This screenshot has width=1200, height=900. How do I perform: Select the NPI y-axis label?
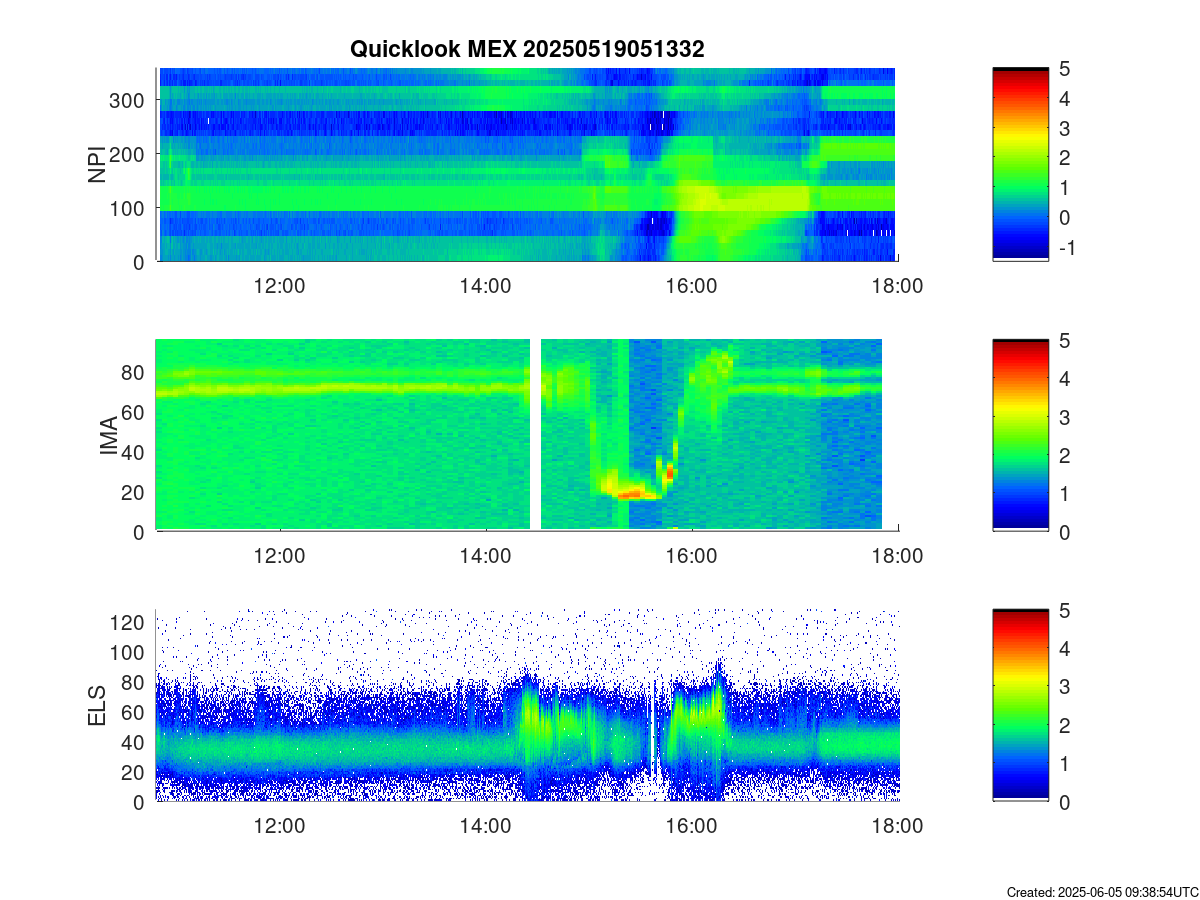pos(97,165)
